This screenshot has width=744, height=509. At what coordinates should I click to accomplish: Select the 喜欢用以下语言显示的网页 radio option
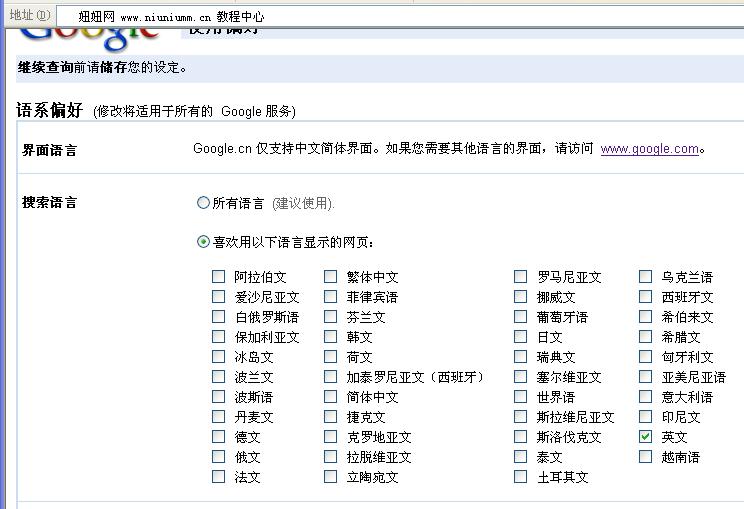point(204,242)
